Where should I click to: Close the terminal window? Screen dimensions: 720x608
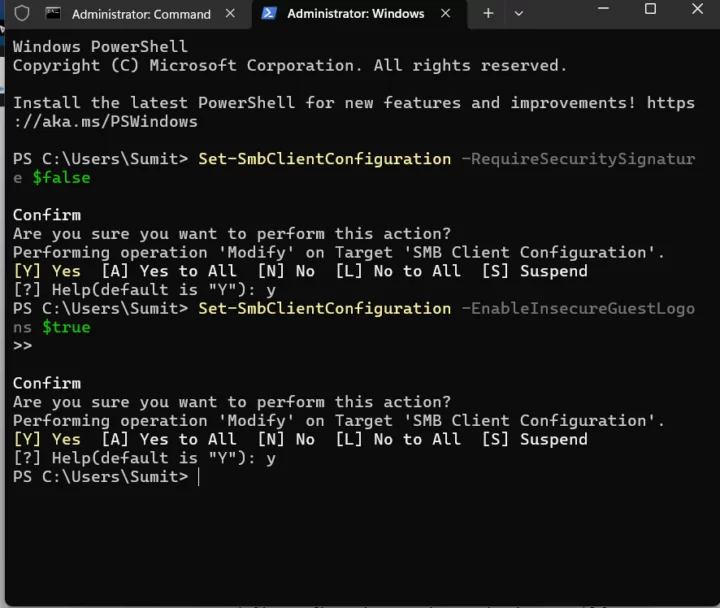click(697, 9)
